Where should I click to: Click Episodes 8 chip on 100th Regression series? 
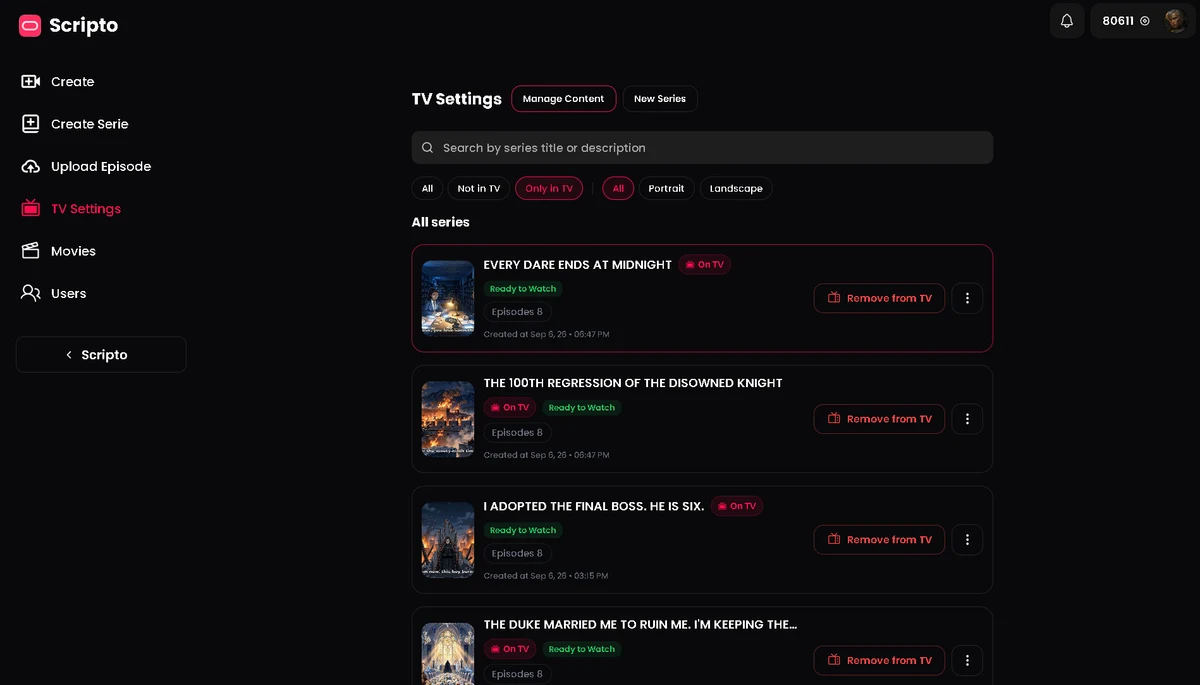pyautogui.click(x=517, y=433)
